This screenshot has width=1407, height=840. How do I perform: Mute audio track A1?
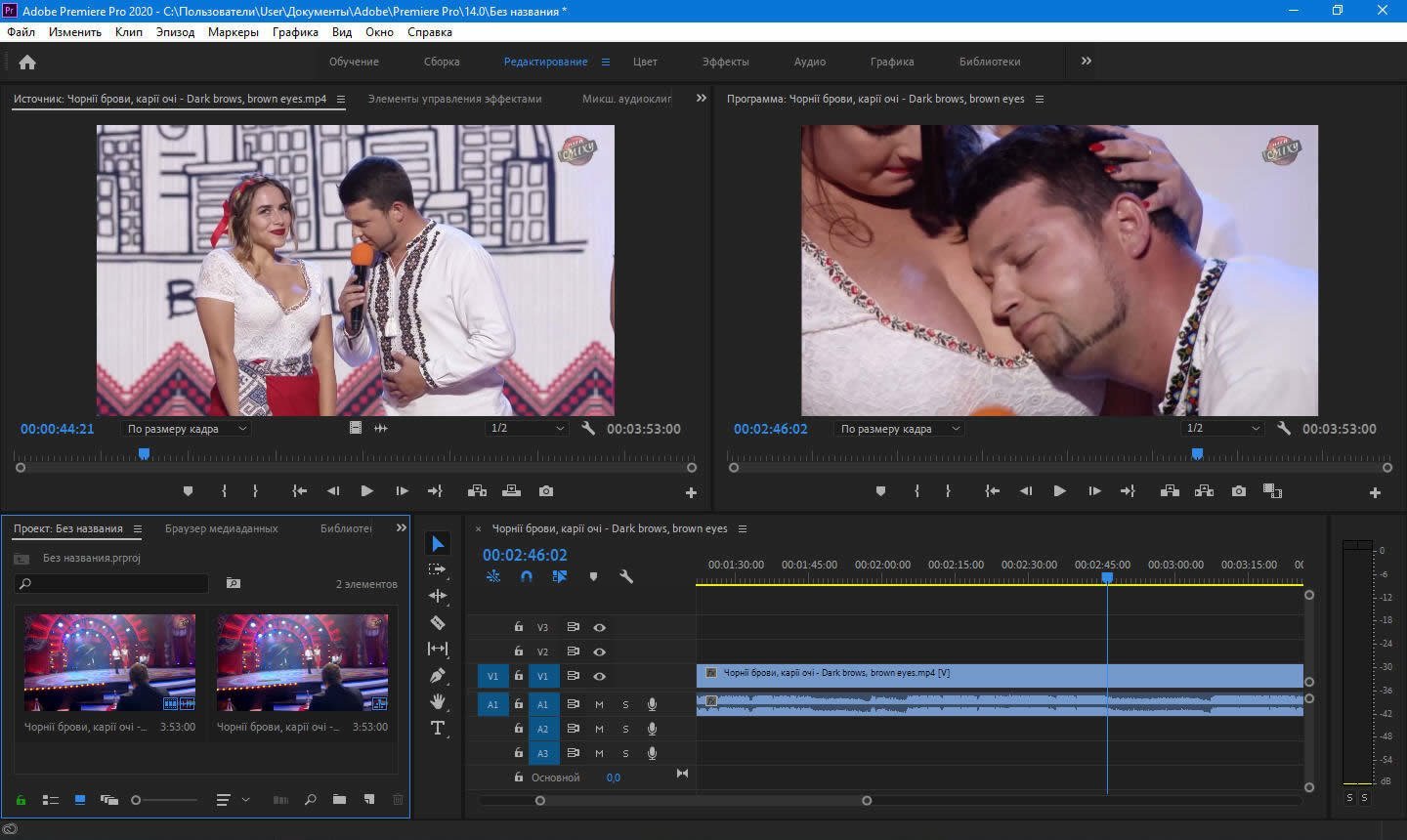click(x=599, y=704)
